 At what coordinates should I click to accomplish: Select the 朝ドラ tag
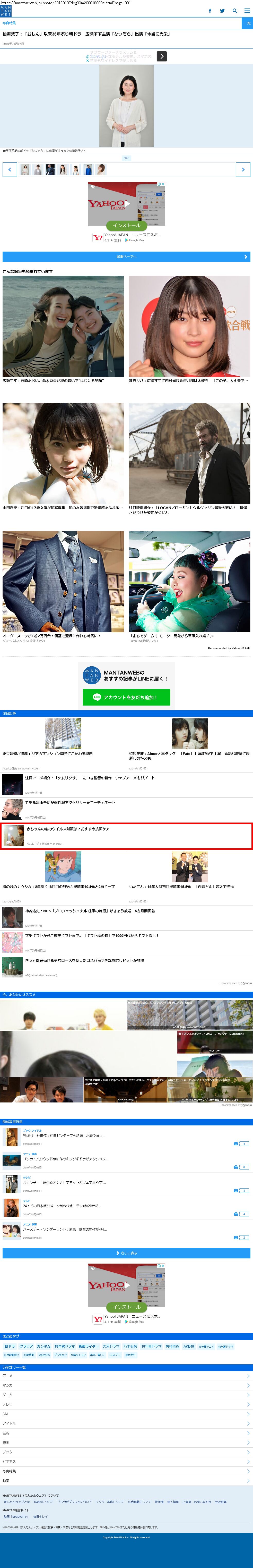click(9, 1346)
